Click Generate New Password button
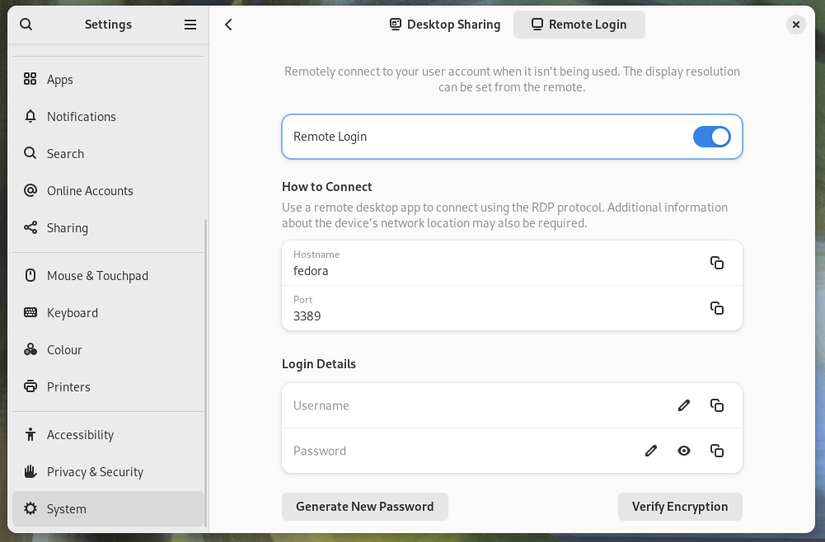The height and width of the screenshot is (542, 825). point(365,506)
